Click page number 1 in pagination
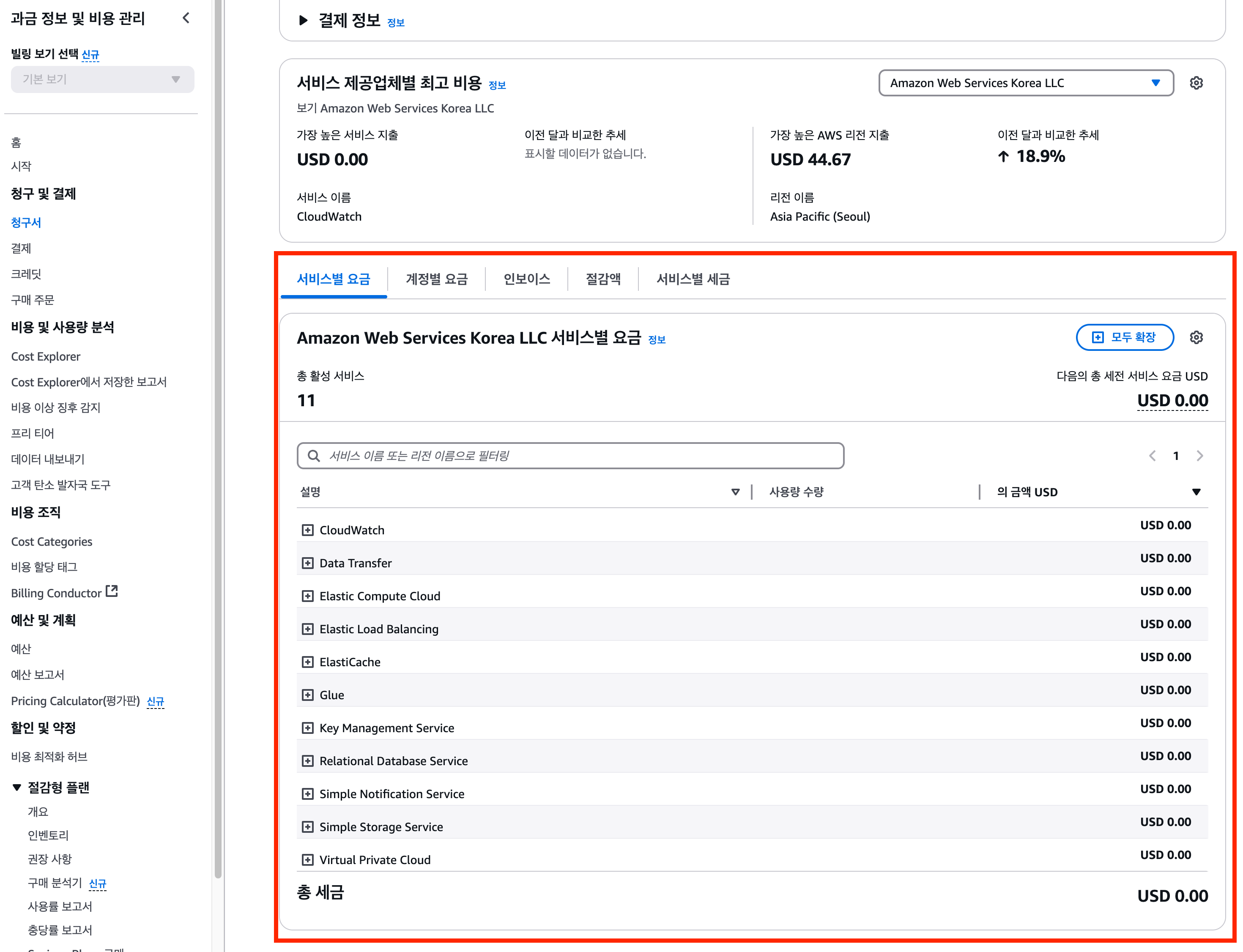The height and width of the screenshot is (952, 1243). 1175,456
